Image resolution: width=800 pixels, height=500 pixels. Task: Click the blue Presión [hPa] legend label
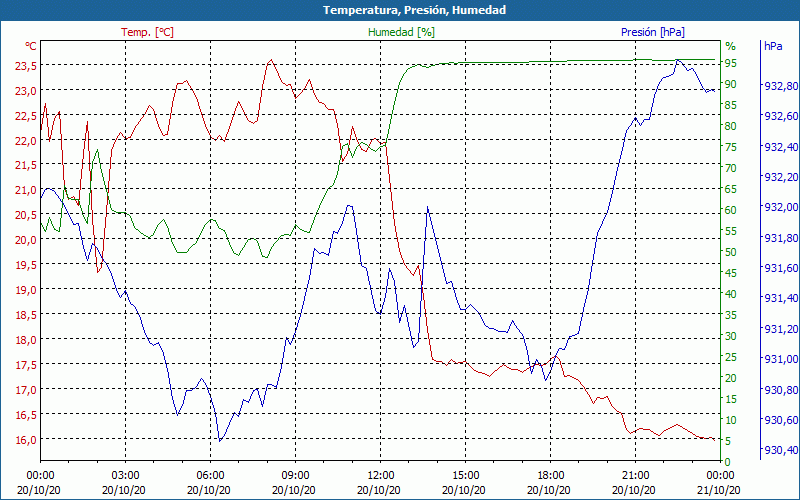coord(653,32)
